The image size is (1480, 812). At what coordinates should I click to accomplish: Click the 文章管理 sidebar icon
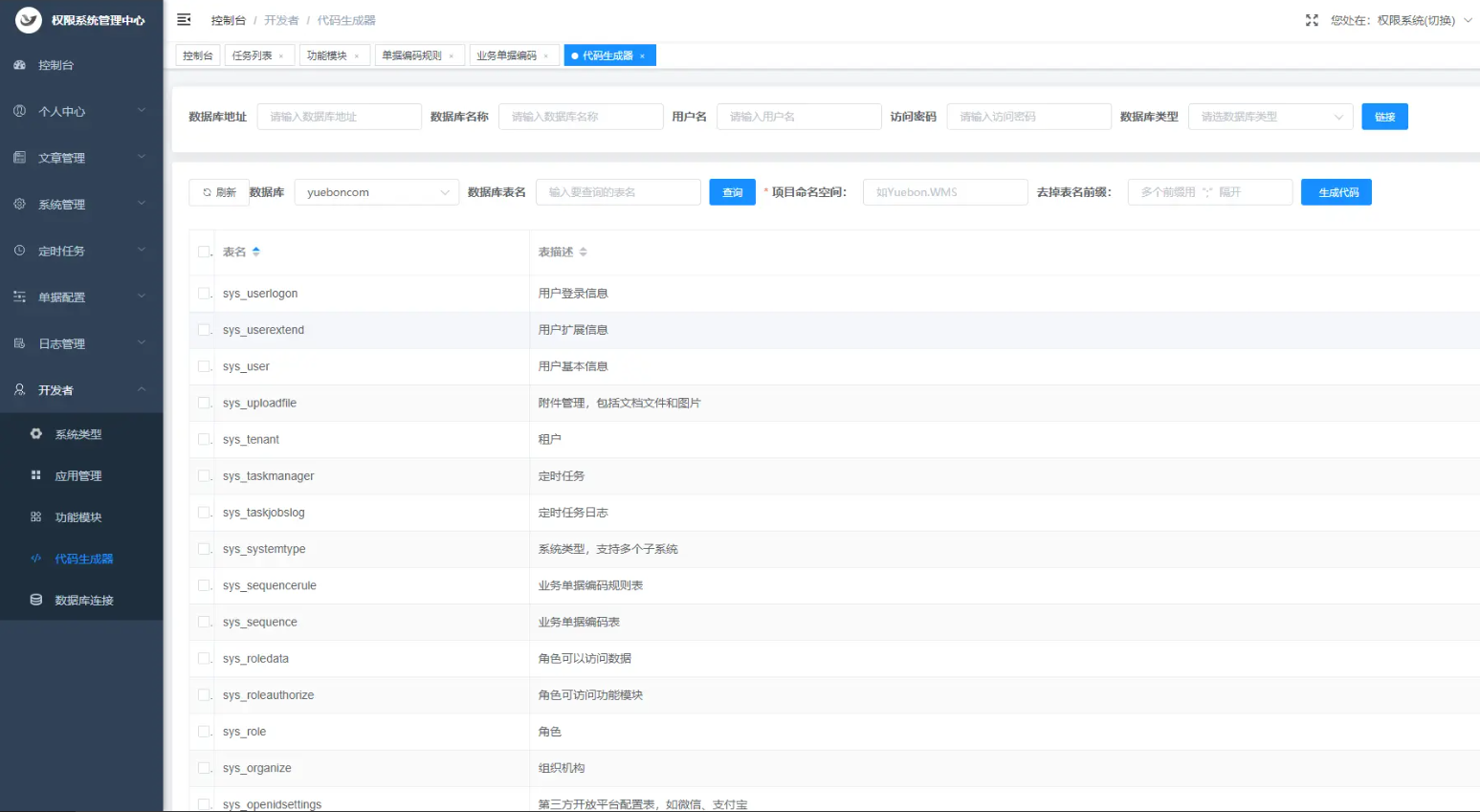click(19, 158)
